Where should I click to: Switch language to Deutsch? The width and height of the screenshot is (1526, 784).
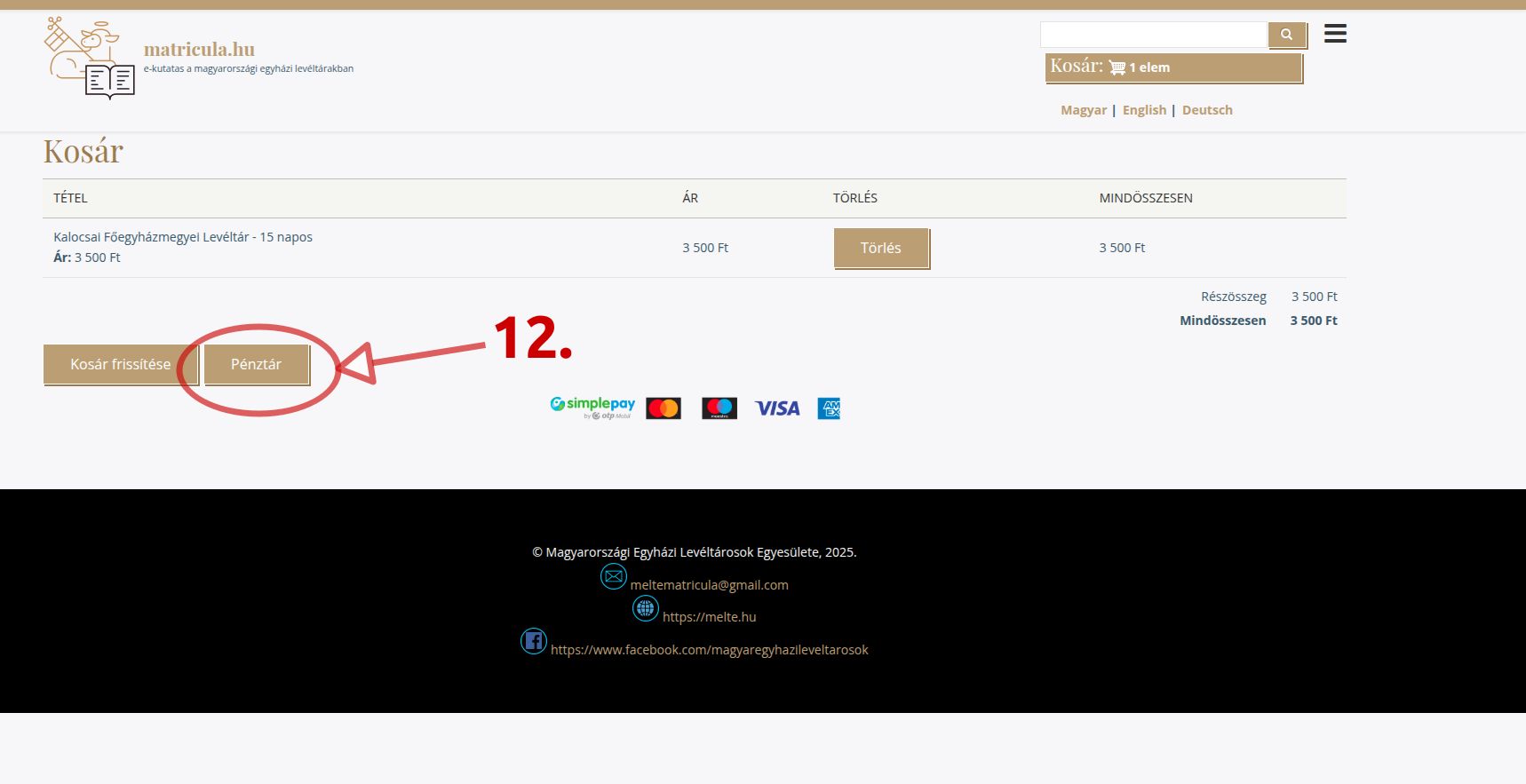pyautogui.click(x=1207, y=110)
